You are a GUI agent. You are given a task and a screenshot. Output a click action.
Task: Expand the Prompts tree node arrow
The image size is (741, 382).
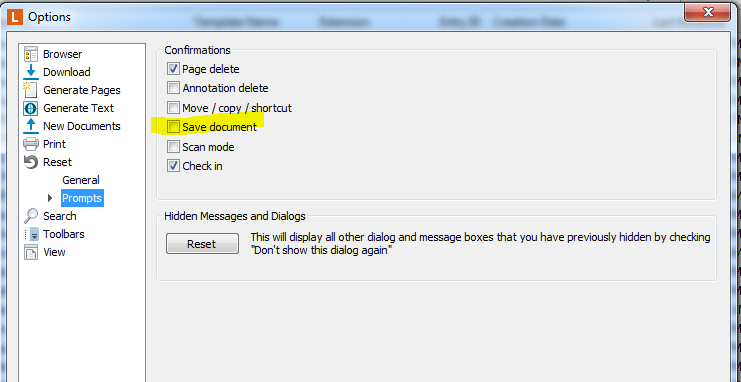(x=51, y=198)
